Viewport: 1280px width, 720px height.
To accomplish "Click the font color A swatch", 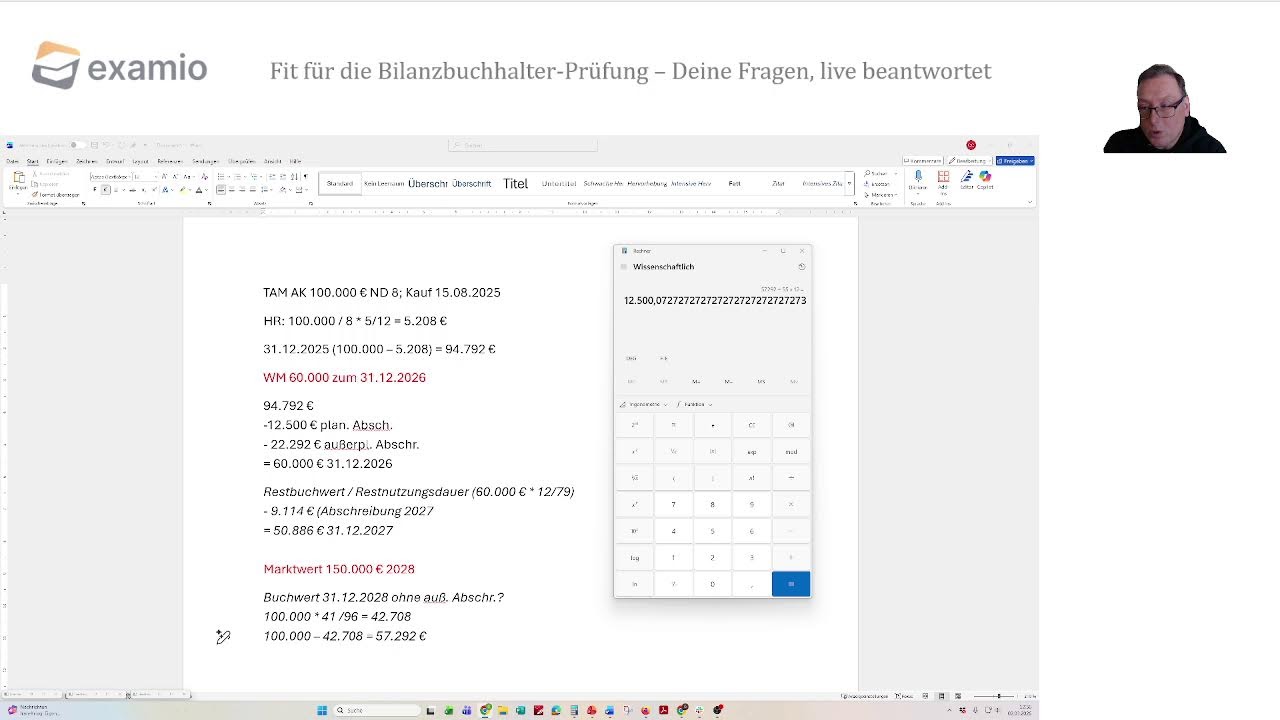I will (199, 190).
